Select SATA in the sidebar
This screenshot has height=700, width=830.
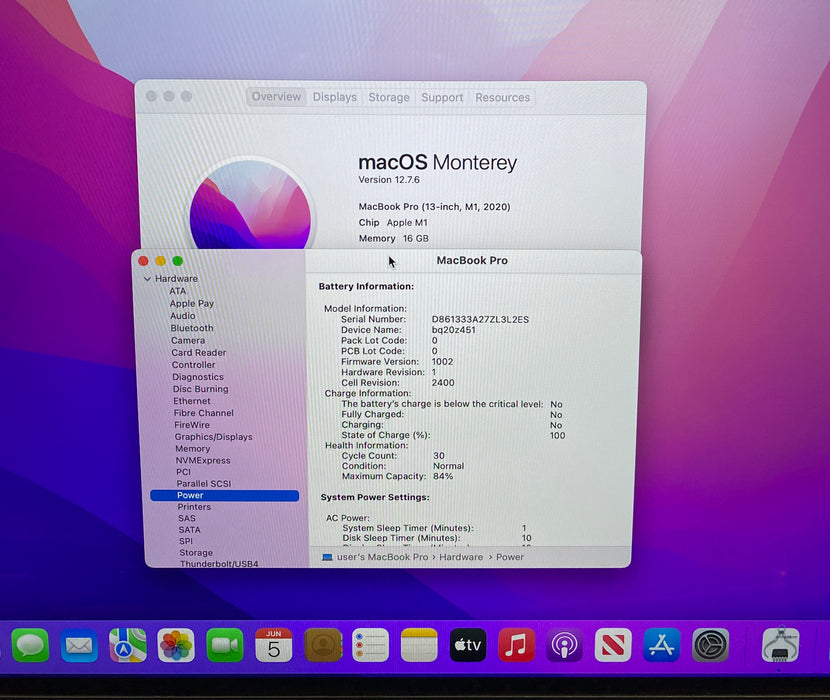189,530
